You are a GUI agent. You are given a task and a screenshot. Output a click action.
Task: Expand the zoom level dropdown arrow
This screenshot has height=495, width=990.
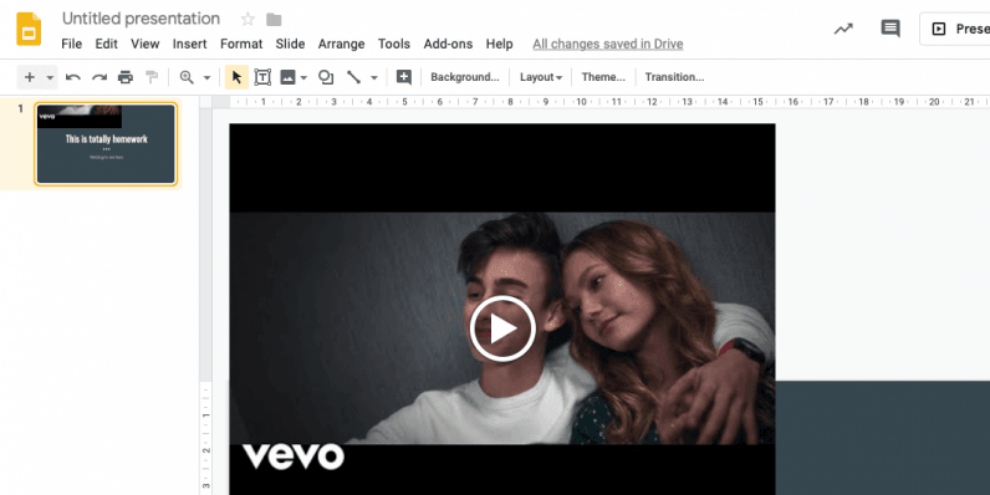click(206, 78)
